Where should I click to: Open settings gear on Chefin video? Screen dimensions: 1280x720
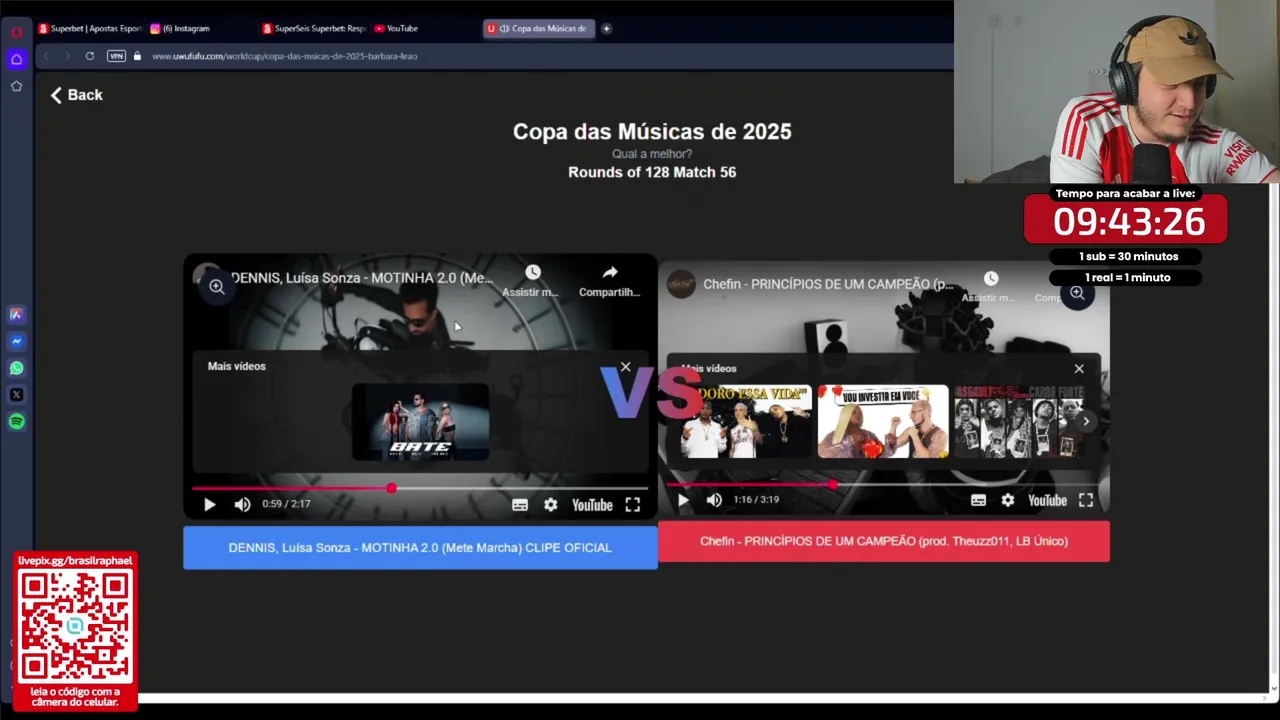[1008, 500]
